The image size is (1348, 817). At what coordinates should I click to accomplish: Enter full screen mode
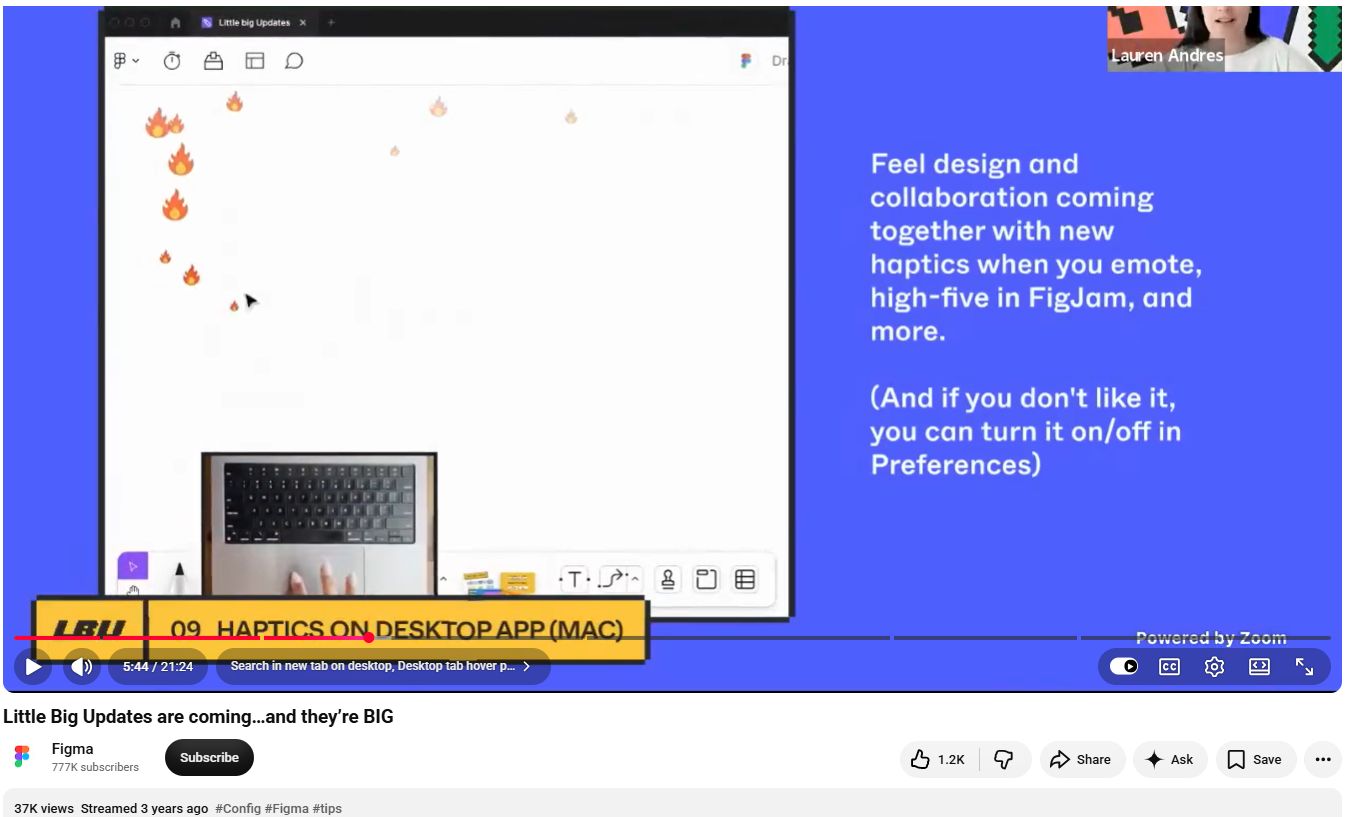1305,666
